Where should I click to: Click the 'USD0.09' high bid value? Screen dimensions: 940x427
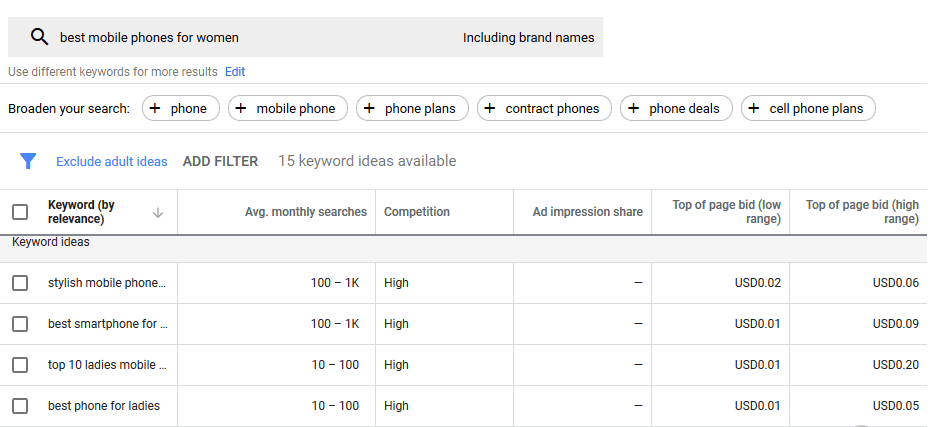tap(896, 324)
